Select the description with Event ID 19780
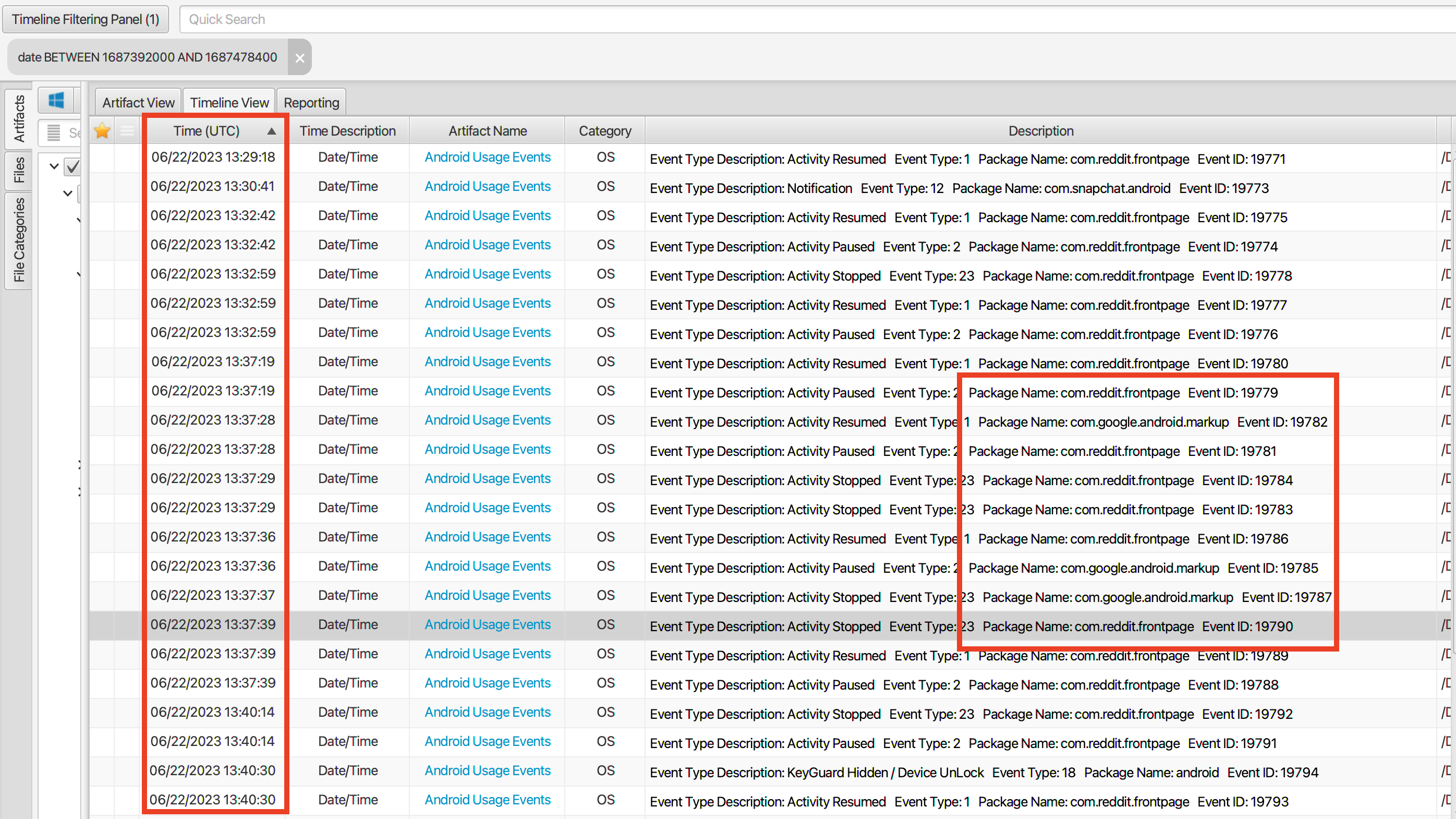The width and height of the screenshot is (1456, 819). (x=969, y=364)
